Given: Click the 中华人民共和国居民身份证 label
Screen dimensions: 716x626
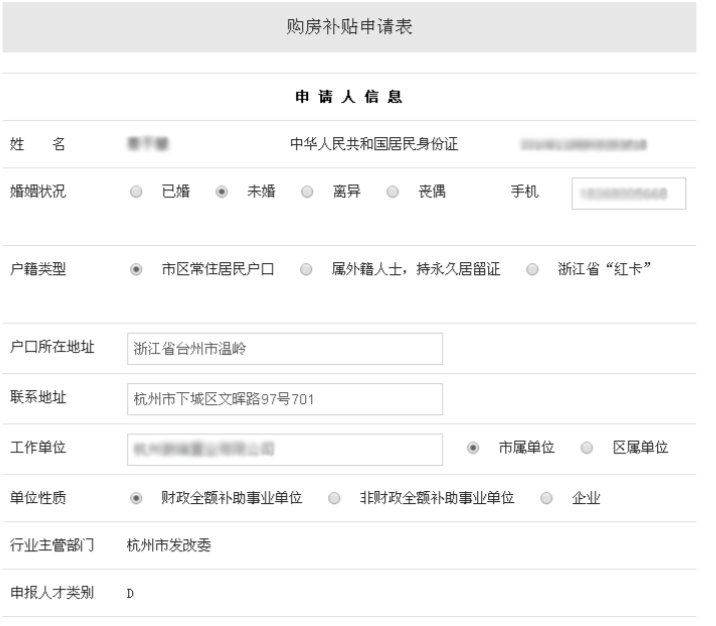Looking at the screenshot, I should 374,144.
